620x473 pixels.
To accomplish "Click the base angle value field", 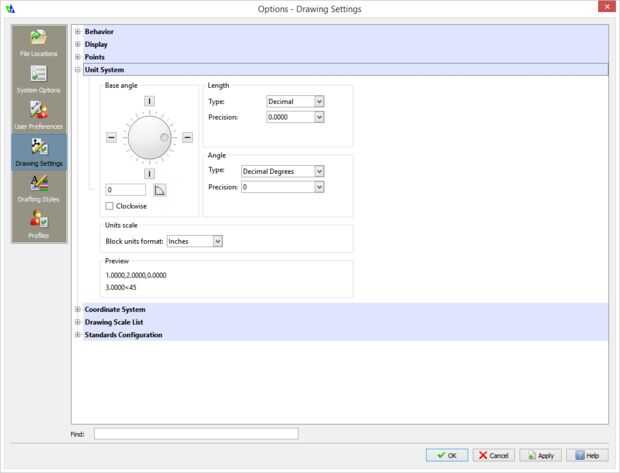I will 126,190.
